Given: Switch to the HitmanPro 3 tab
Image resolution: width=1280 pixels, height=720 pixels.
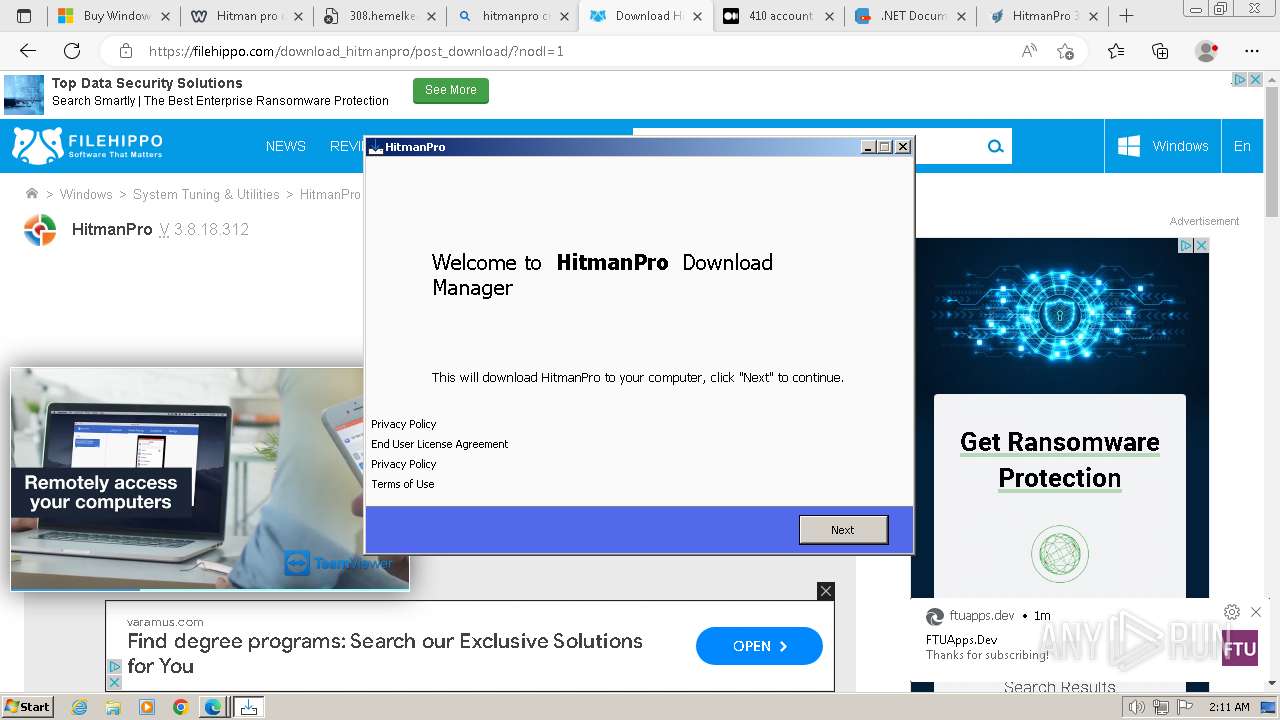Looking at the screenshot, I should pos(1044,16).
